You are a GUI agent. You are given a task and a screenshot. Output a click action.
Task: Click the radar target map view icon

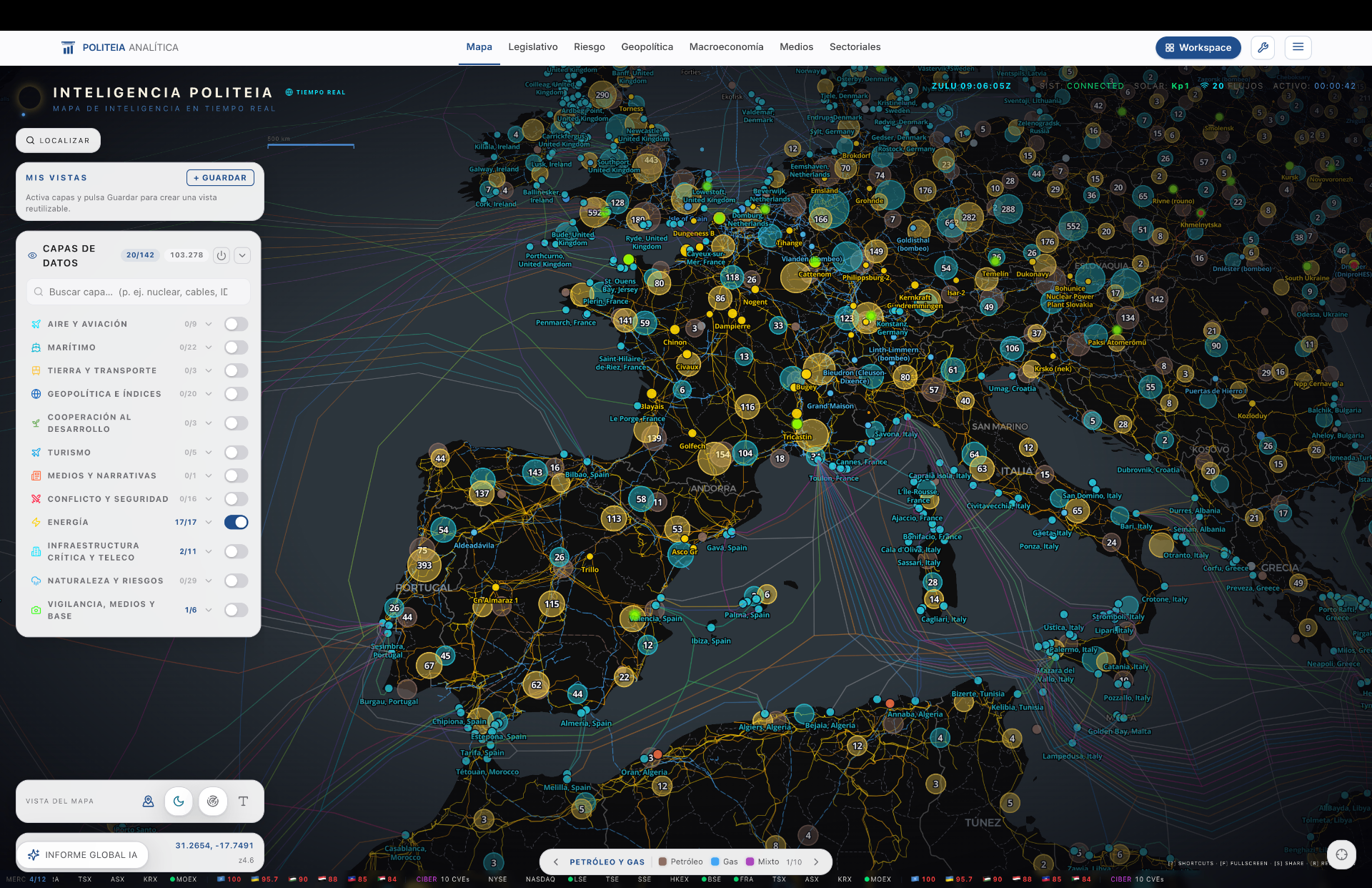point(213,801)
